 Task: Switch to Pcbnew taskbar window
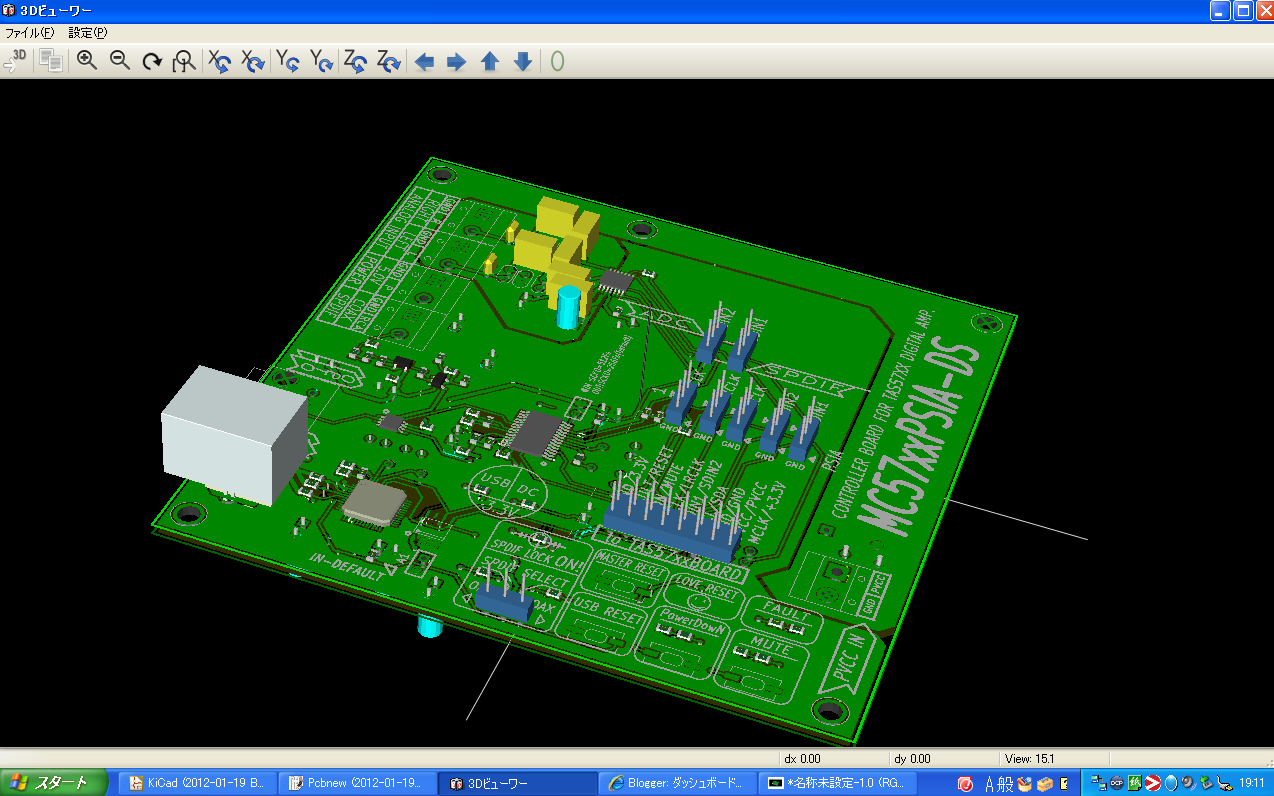358,783
